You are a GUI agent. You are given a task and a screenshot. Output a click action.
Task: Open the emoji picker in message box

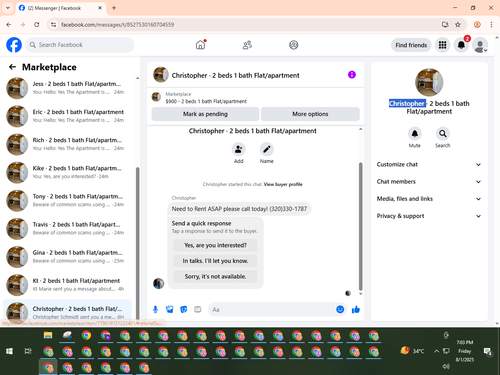coord(340,310)
